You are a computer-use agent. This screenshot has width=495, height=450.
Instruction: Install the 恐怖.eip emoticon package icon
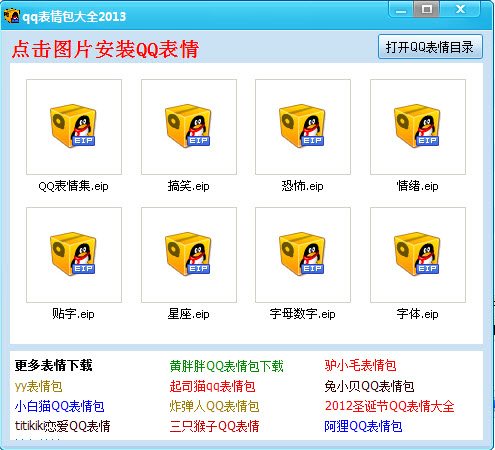303,127
